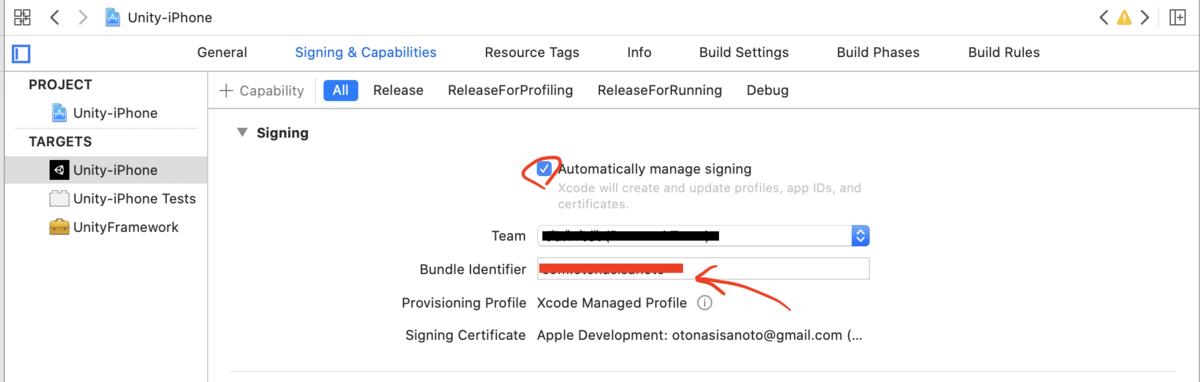Go forward with the right chevron
The image size is (1200, 382).
click(83, 17)
